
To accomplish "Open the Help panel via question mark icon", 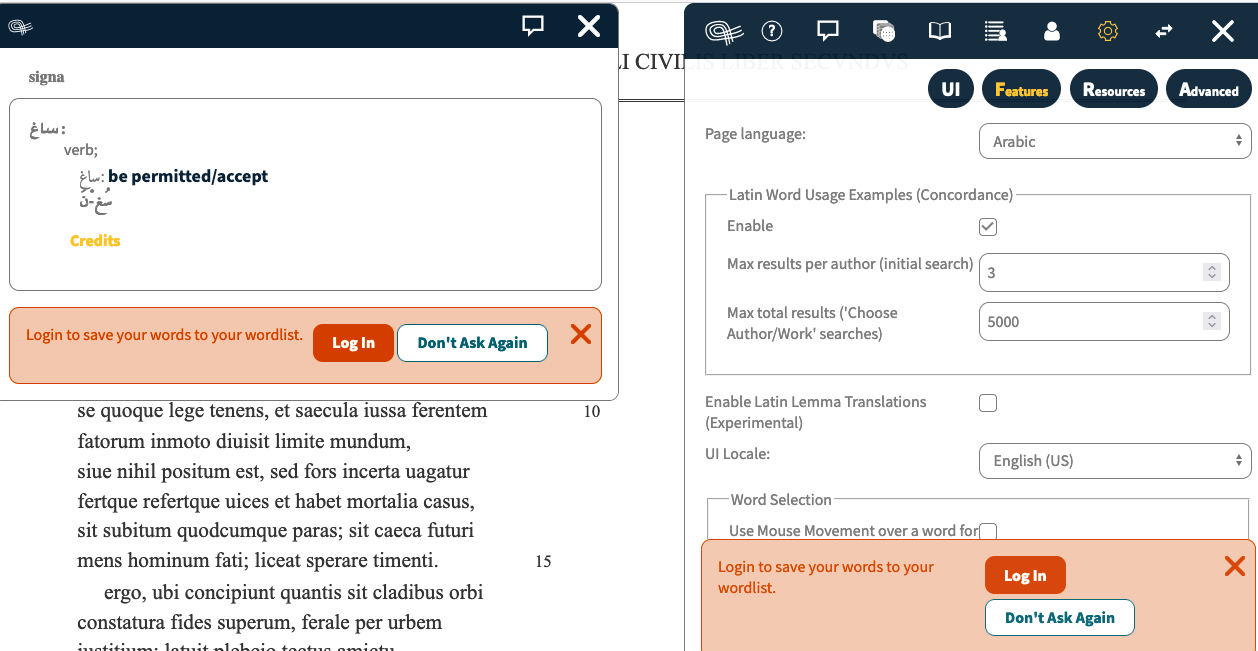I will 771,31.
